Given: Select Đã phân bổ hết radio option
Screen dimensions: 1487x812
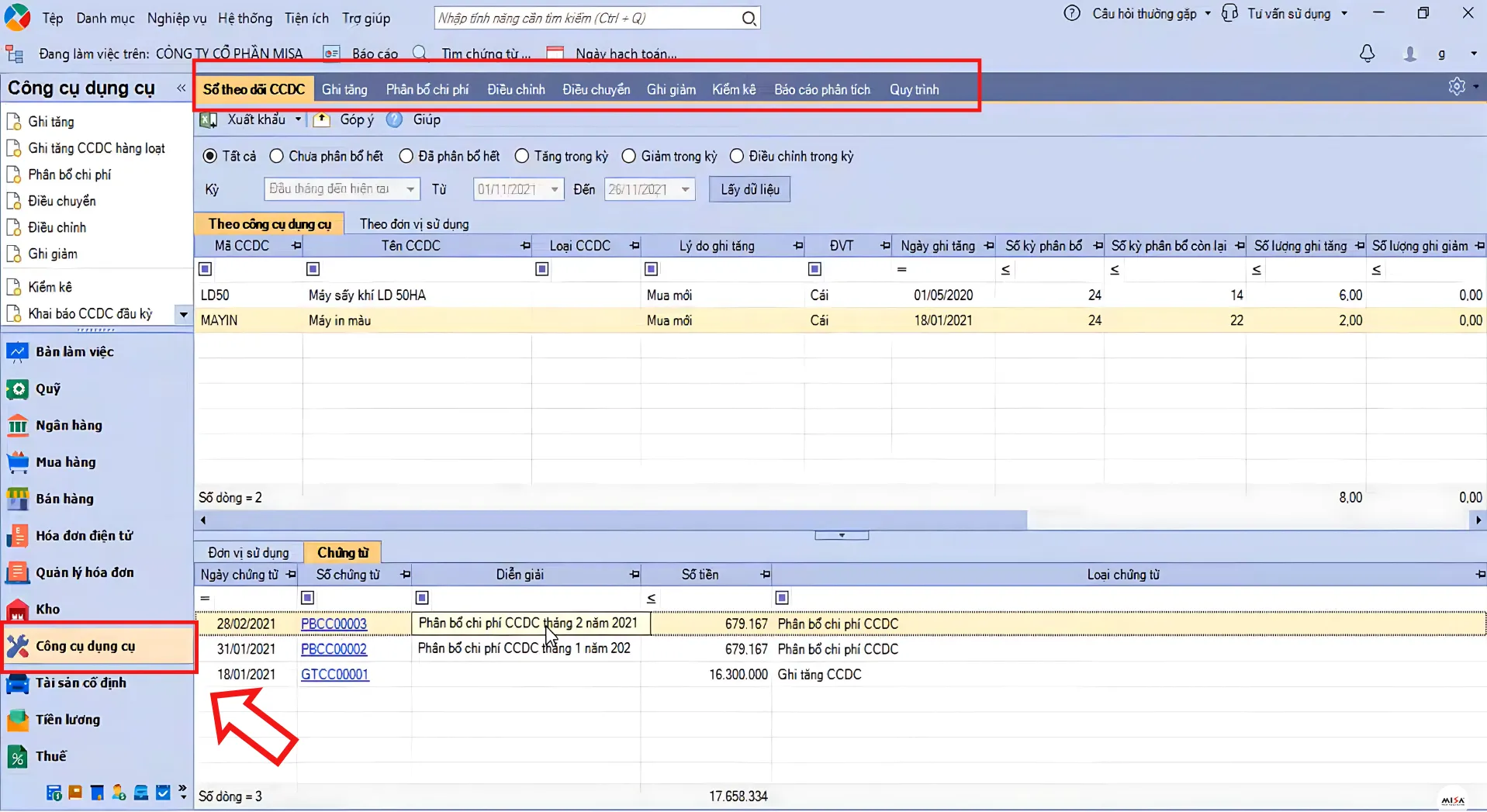Looking at the screenshot, I should 406,156.
